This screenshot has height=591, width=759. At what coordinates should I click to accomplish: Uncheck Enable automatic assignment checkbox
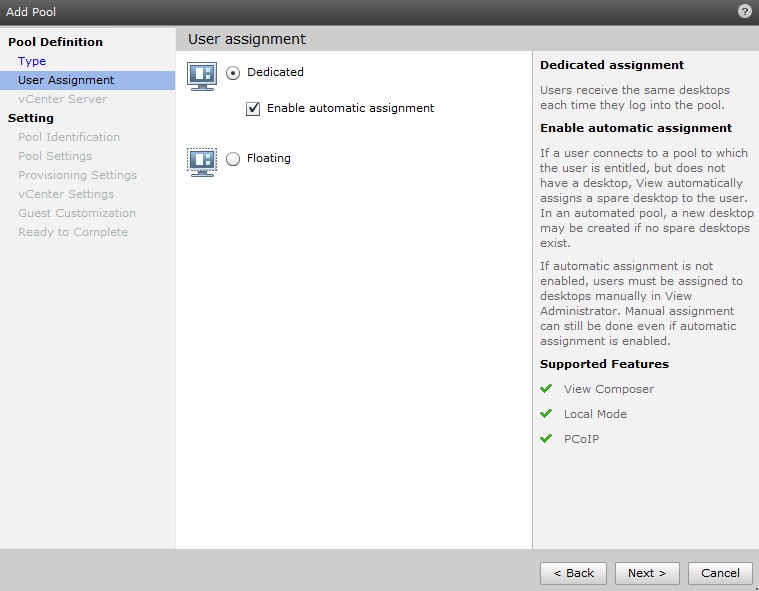(x=253, y=109)
